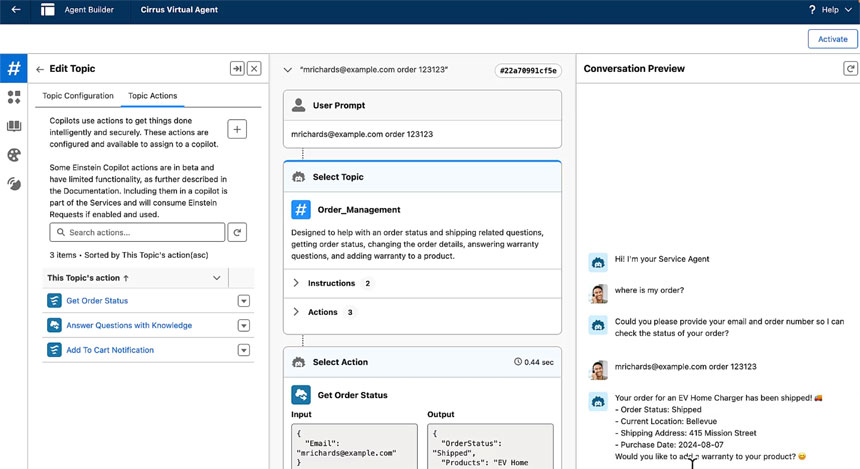Open Answer Questions with Knowledge link
The image size is (860, 469).
[x=129, y=325]
